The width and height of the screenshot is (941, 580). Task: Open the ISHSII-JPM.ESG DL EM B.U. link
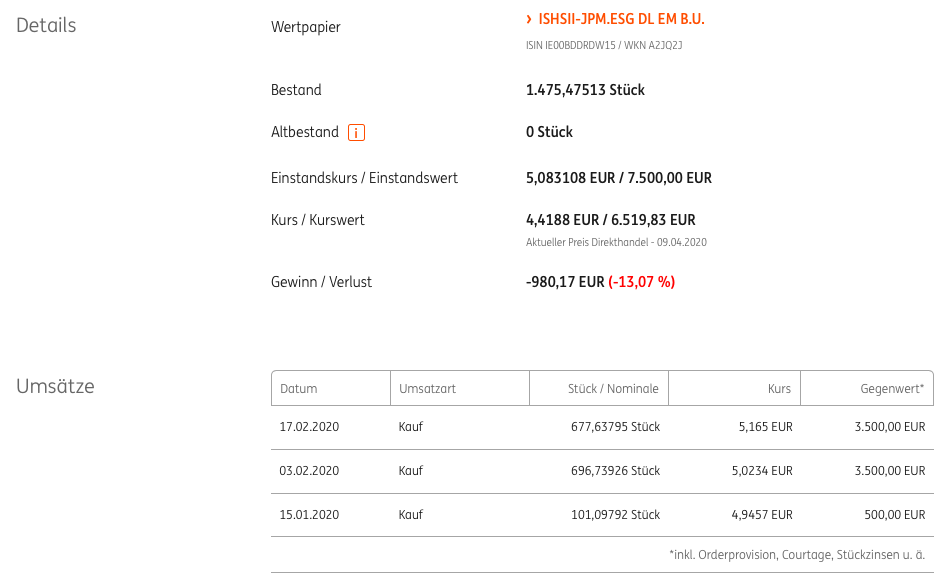621,19
